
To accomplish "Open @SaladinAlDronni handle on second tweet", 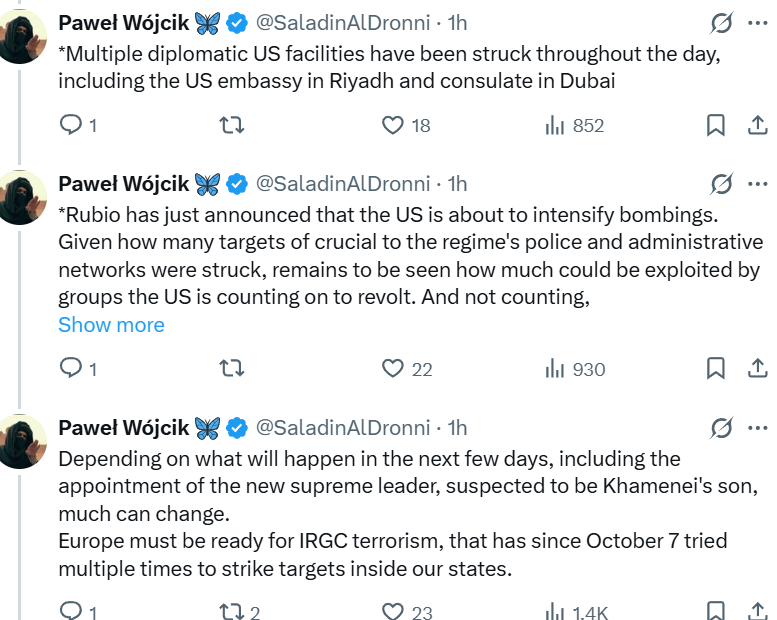I will pos(343,184).
